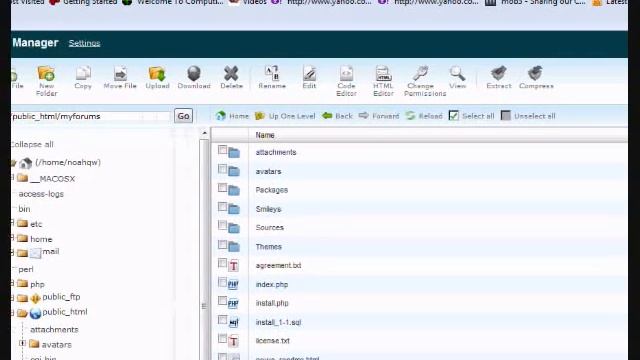
Task: Expand the public_ftp tree node
Action: point(13,298)
